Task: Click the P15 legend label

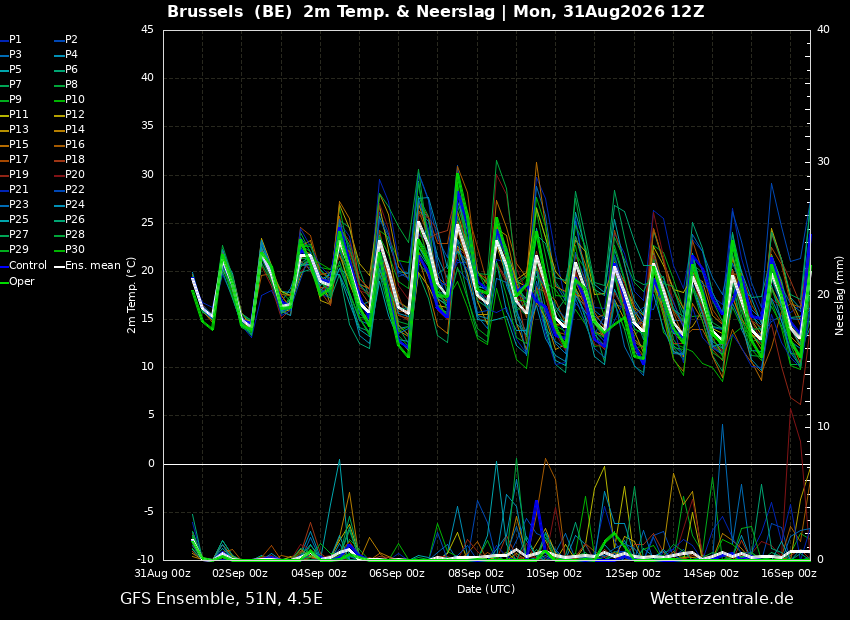Action: tap(19, 144)
